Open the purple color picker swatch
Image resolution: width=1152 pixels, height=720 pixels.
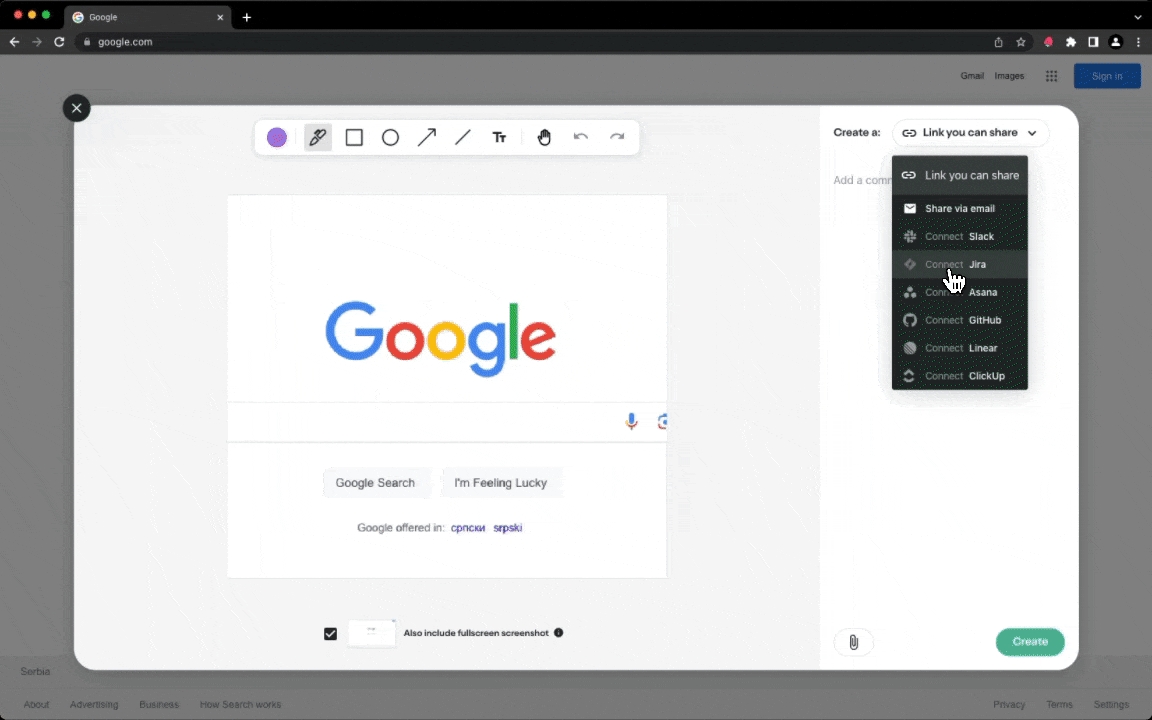pyautogui.click(x=277, y=138)
